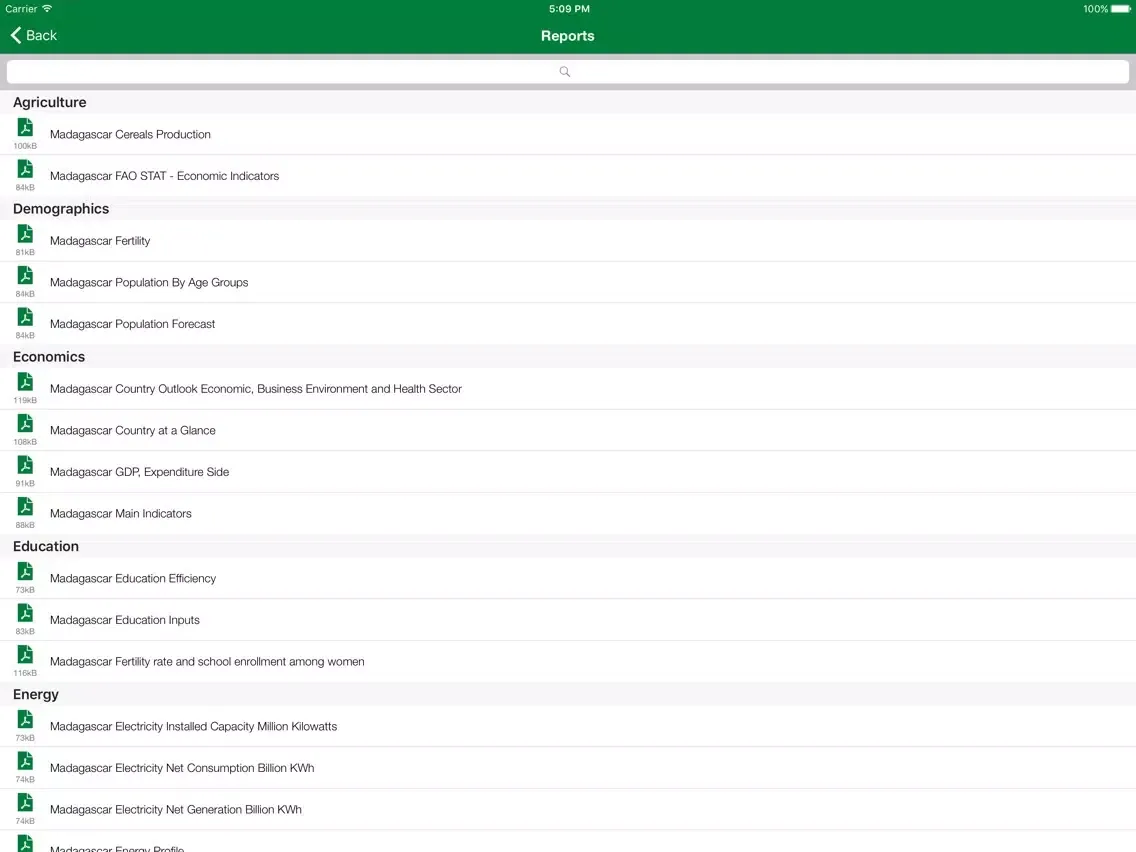
Task: Tap the PDF icon for Madagascar Fertility
Action: click(25, 234)
